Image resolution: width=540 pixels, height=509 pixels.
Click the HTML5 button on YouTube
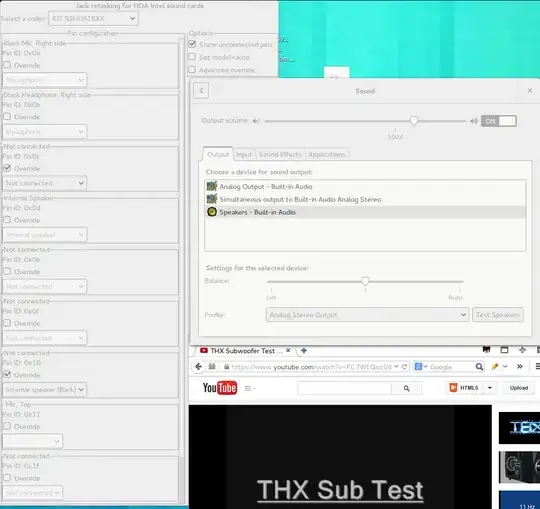point(470,388)
